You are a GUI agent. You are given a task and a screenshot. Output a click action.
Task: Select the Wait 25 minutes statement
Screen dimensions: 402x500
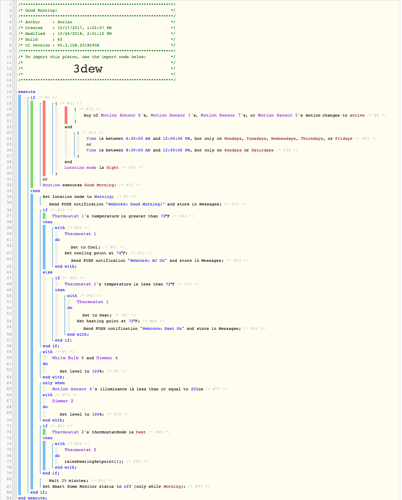pyautogui.click(x=69, y=480)
